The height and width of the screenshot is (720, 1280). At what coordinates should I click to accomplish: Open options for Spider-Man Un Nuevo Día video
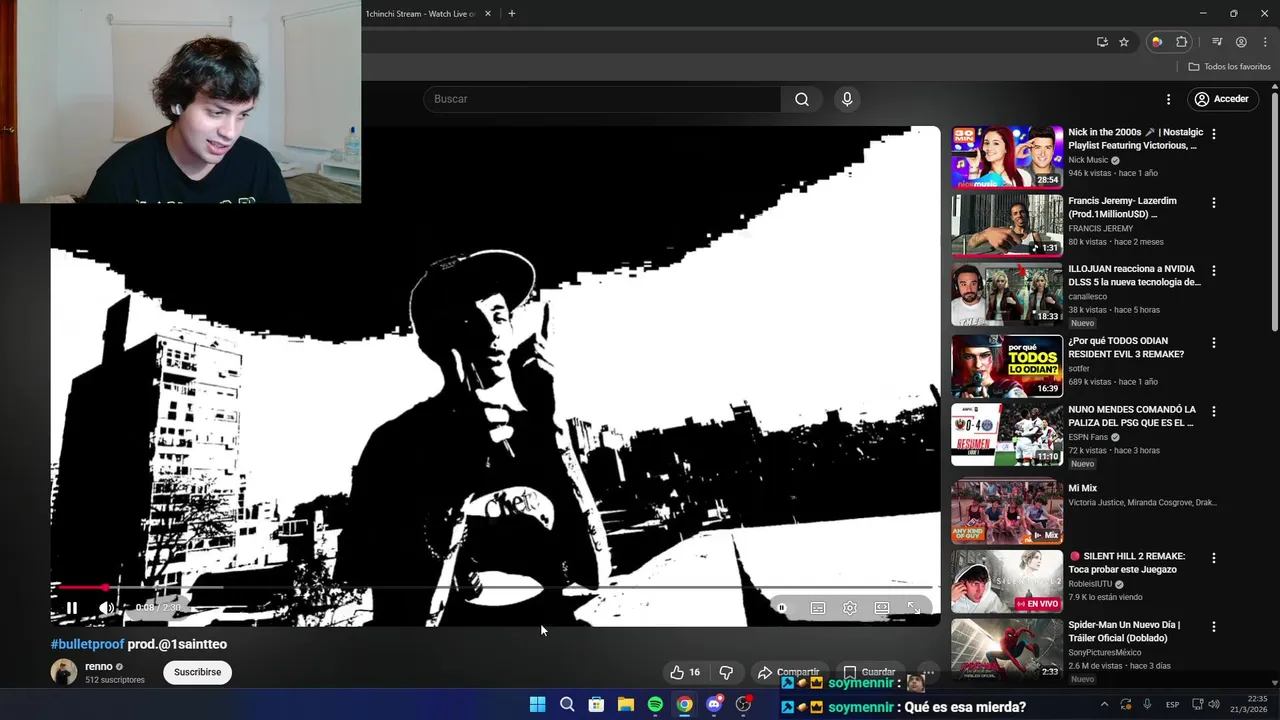tap(1214, 627)
